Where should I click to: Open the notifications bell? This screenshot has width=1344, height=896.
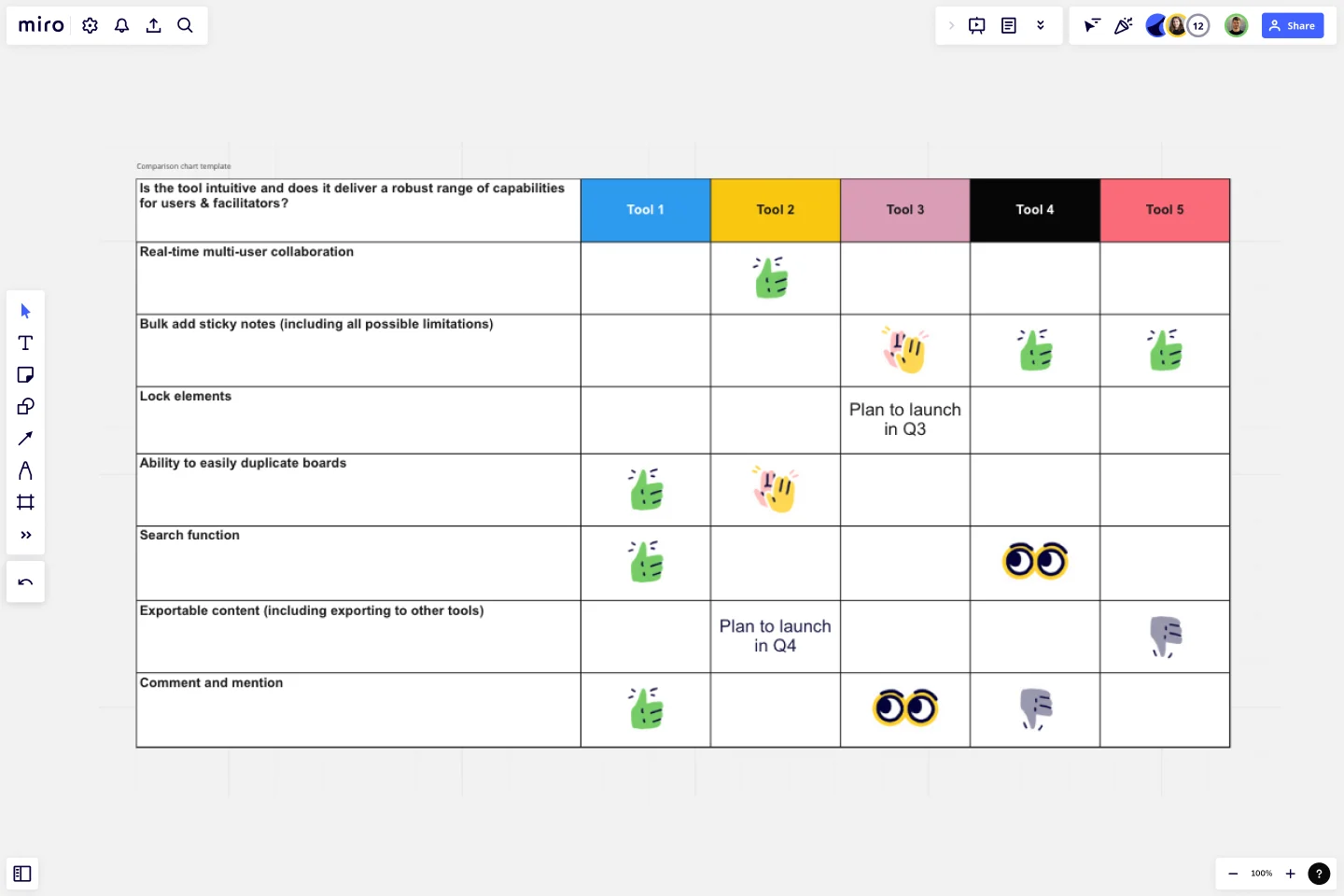[x=121, y=25]
